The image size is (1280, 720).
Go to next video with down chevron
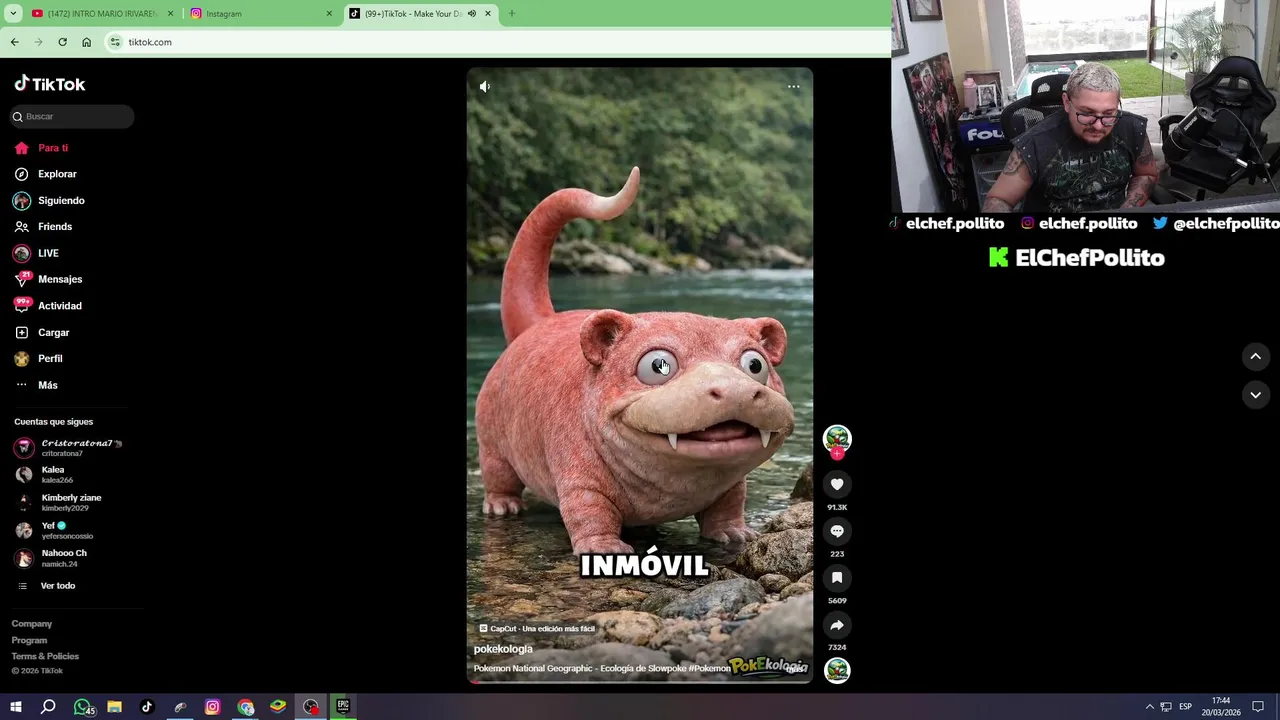[x=1256, y=395]
